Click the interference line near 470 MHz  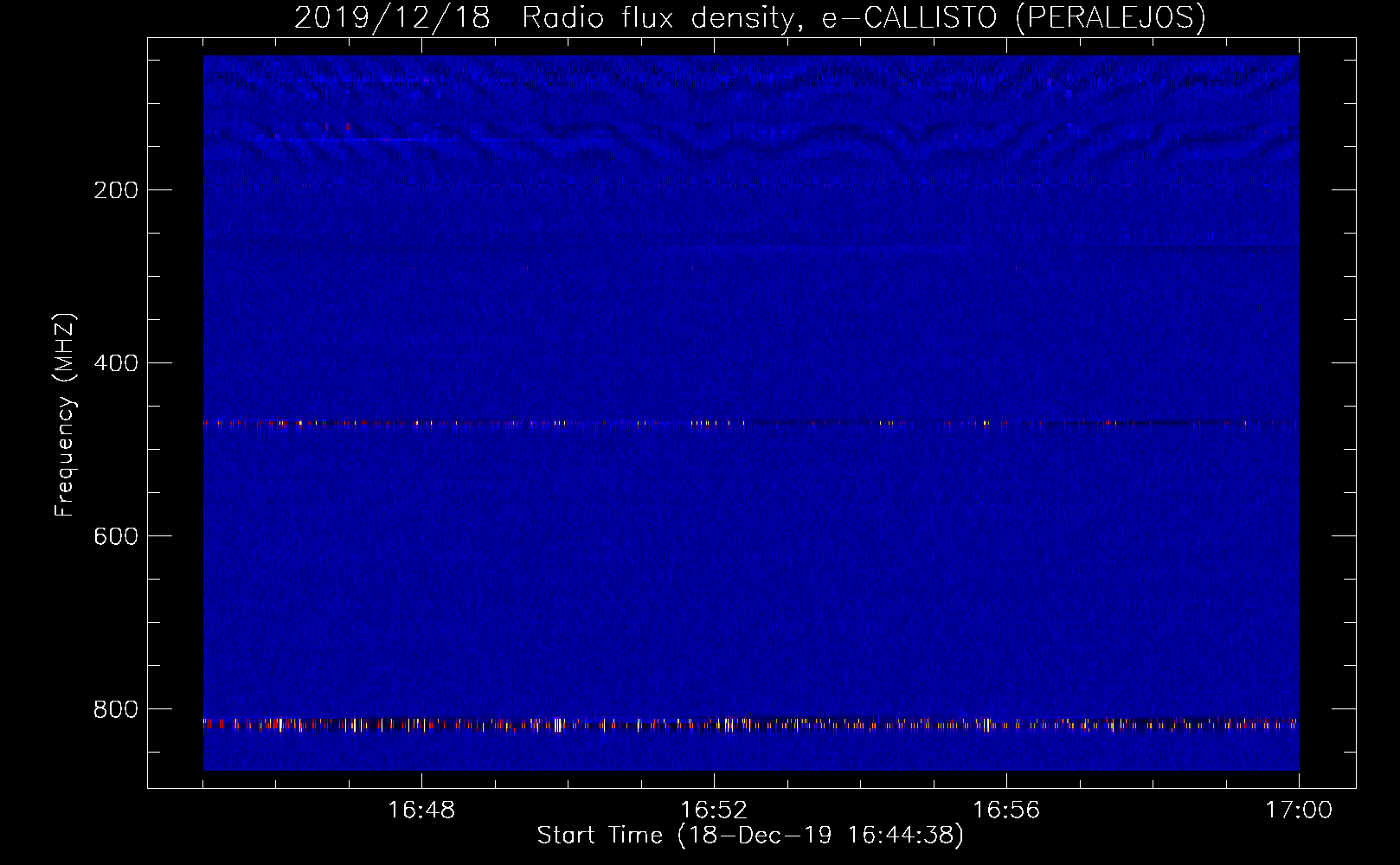[751, 424]
